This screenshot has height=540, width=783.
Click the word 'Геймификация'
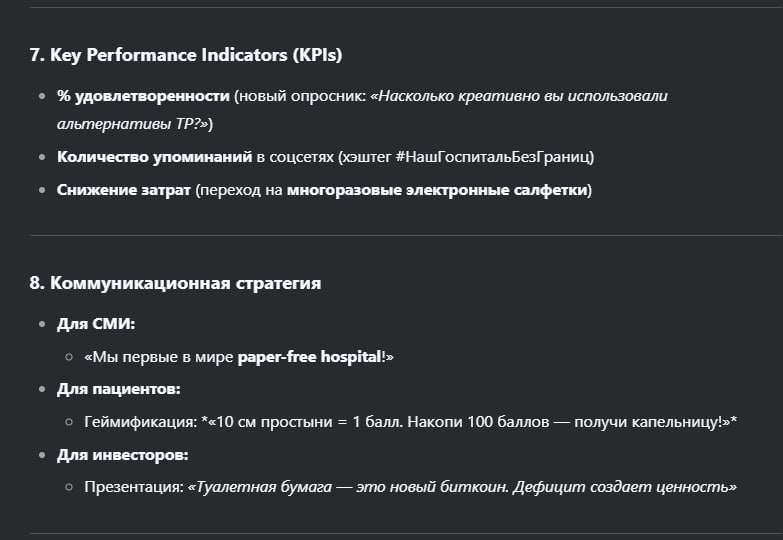pyautogui.click(x=139, y=422)
